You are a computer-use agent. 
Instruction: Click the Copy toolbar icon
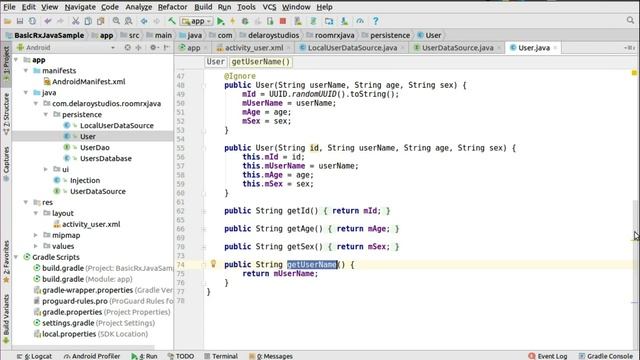[88, 21]
